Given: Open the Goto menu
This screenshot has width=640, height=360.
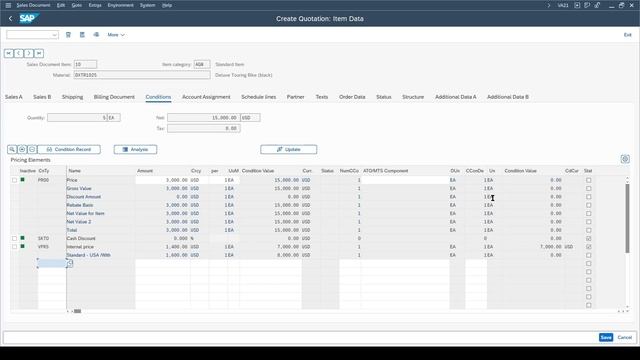Looking at the screenshot, I should tap(77, 5).
